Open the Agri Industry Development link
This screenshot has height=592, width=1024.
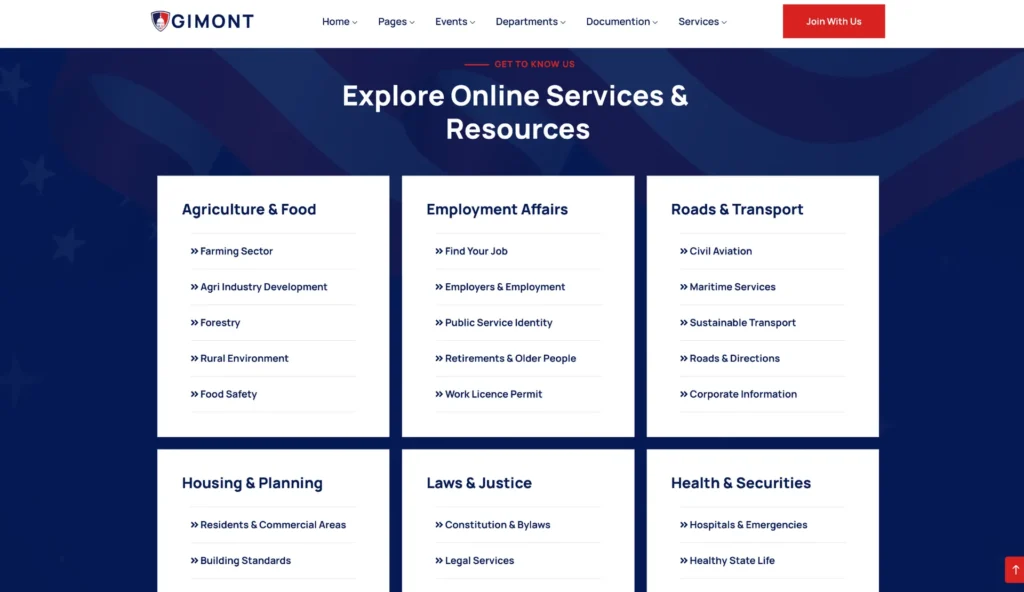[263, 287]
